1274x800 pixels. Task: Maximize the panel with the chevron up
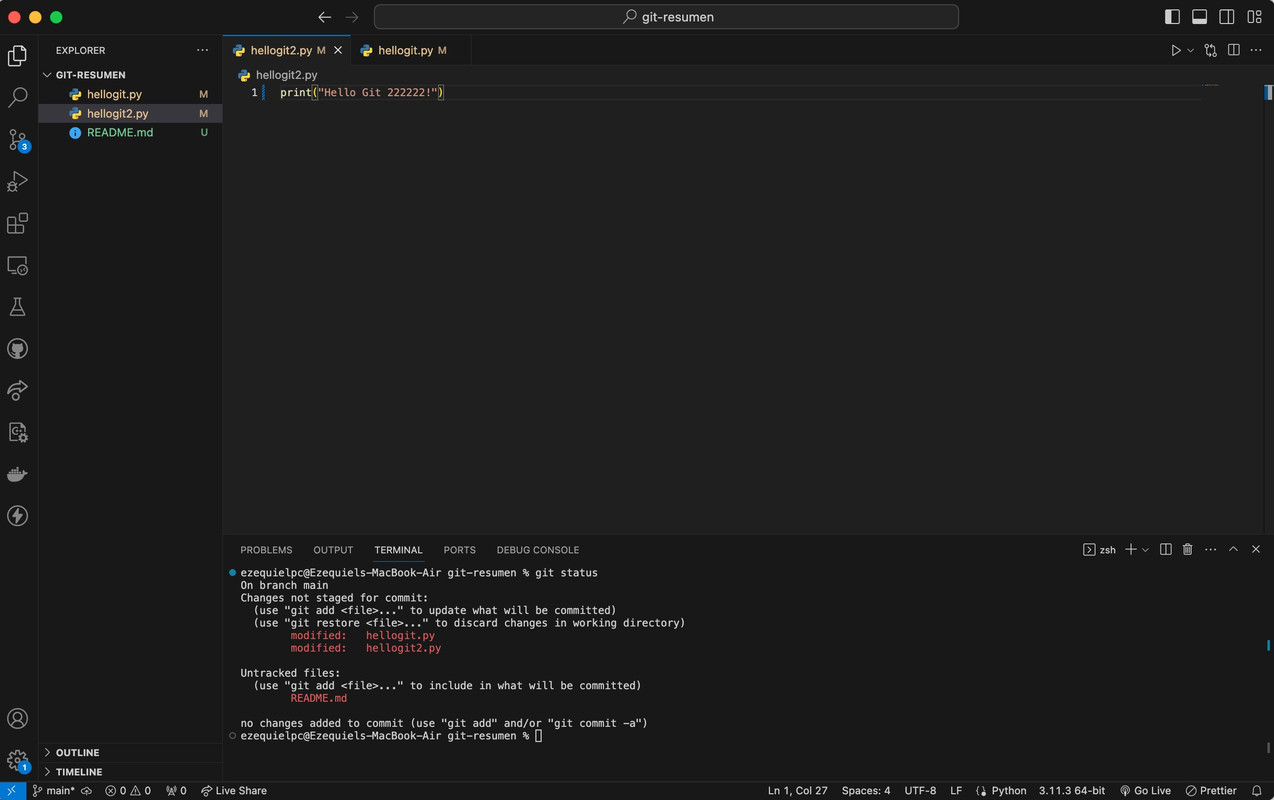coord(1234,550)
